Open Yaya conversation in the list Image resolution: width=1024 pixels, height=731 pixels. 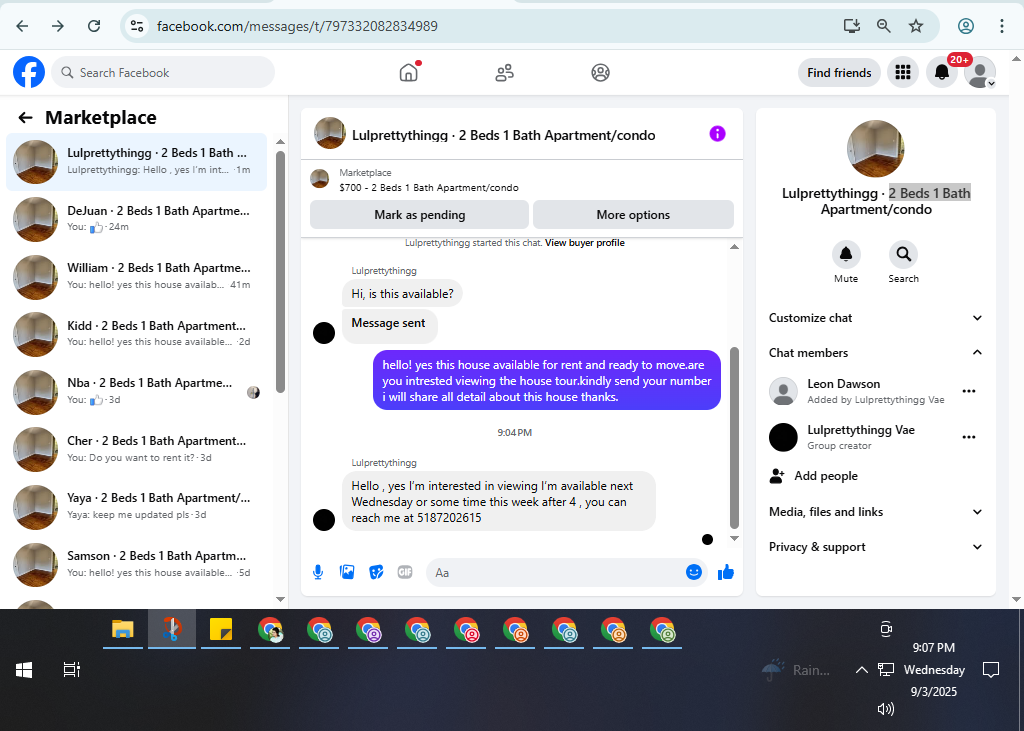137,506
